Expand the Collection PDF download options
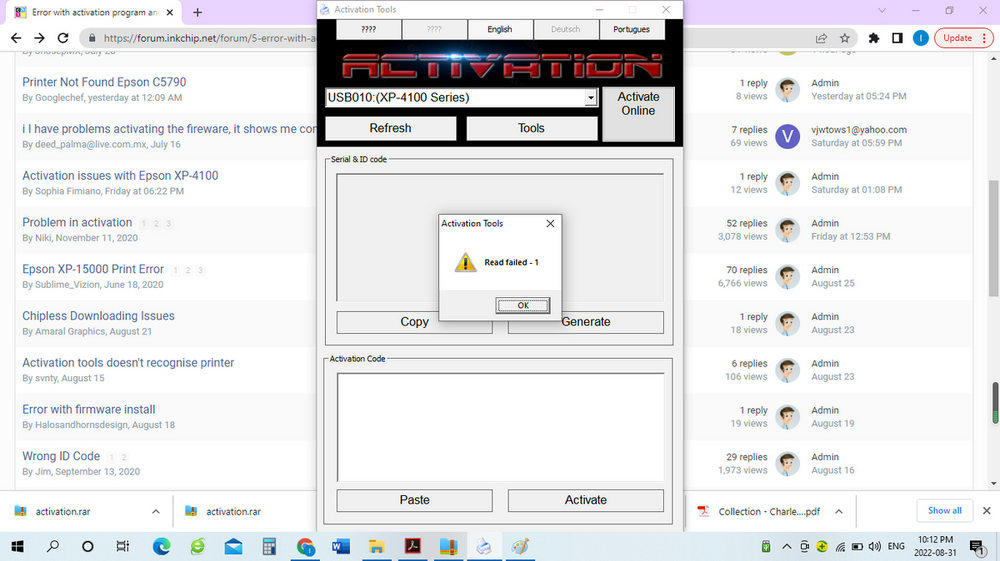The image size is (1000, 561). tap(839, 511)
